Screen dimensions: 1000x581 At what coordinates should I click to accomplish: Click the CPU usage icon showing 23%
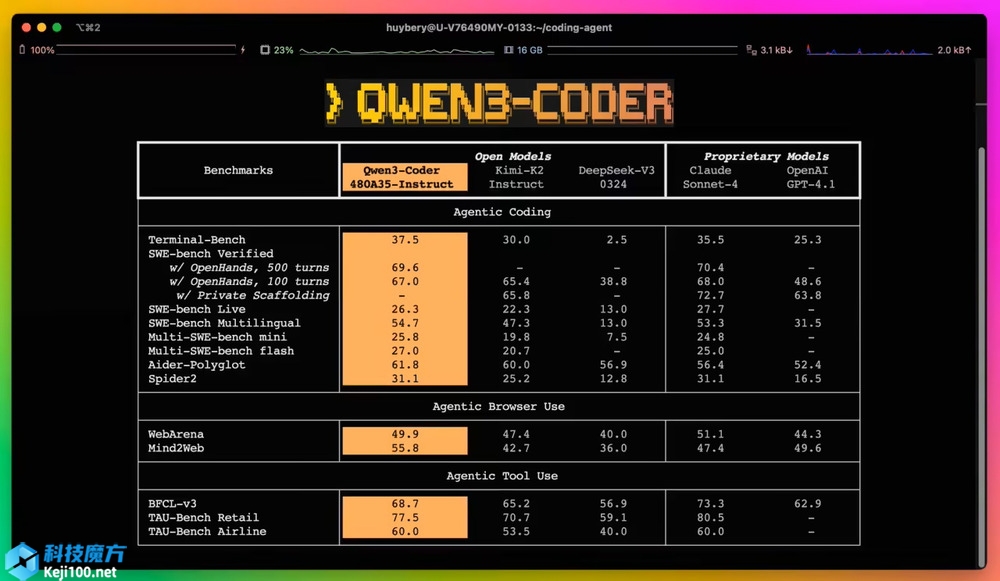click(x=264, y=49)
